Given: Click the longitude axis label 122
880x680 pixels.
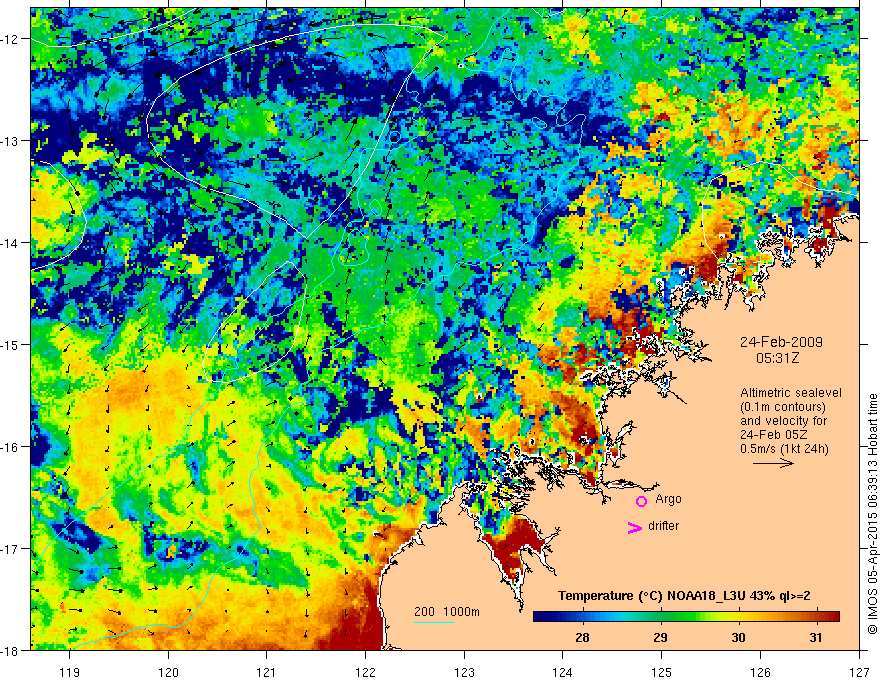Looking at the screenshot, I should click(x=365, y=672).
